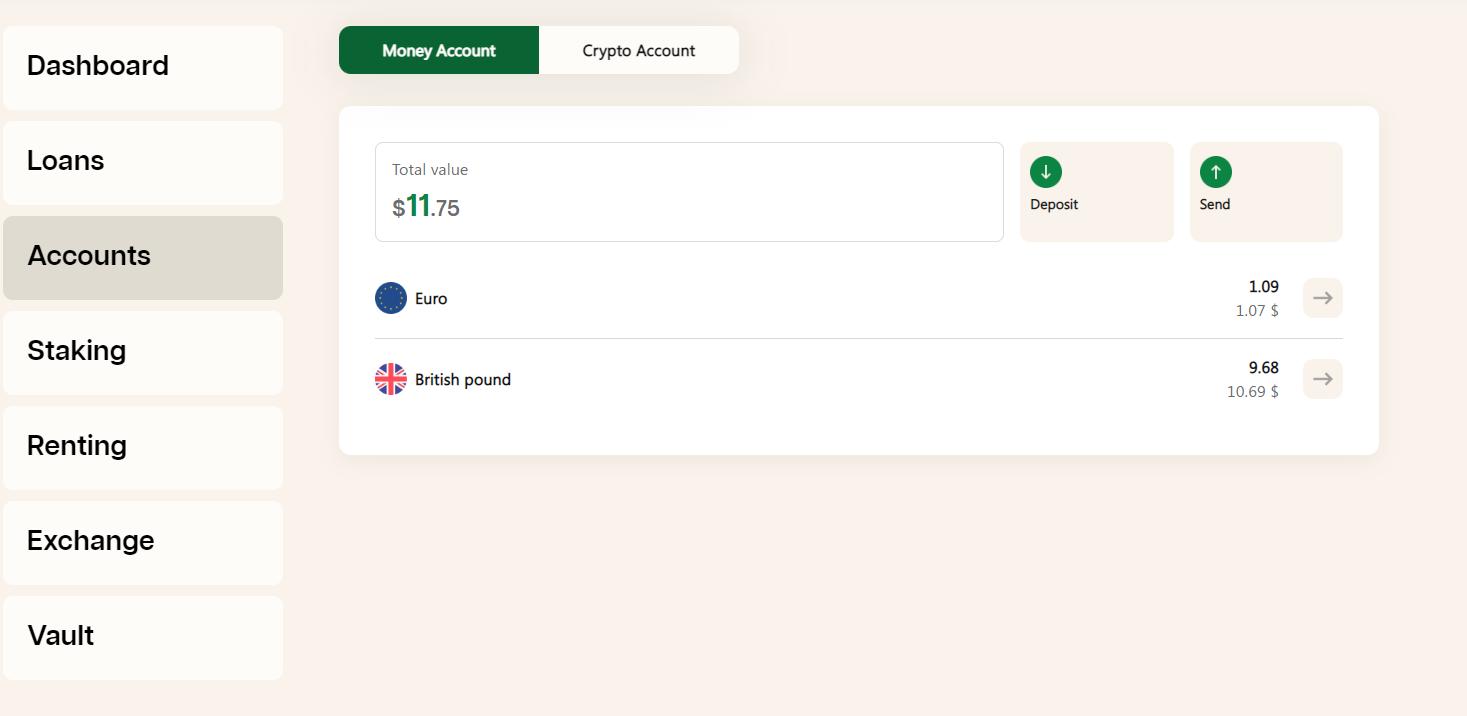Open the Dashboard sidebar item

click(143, 68)
